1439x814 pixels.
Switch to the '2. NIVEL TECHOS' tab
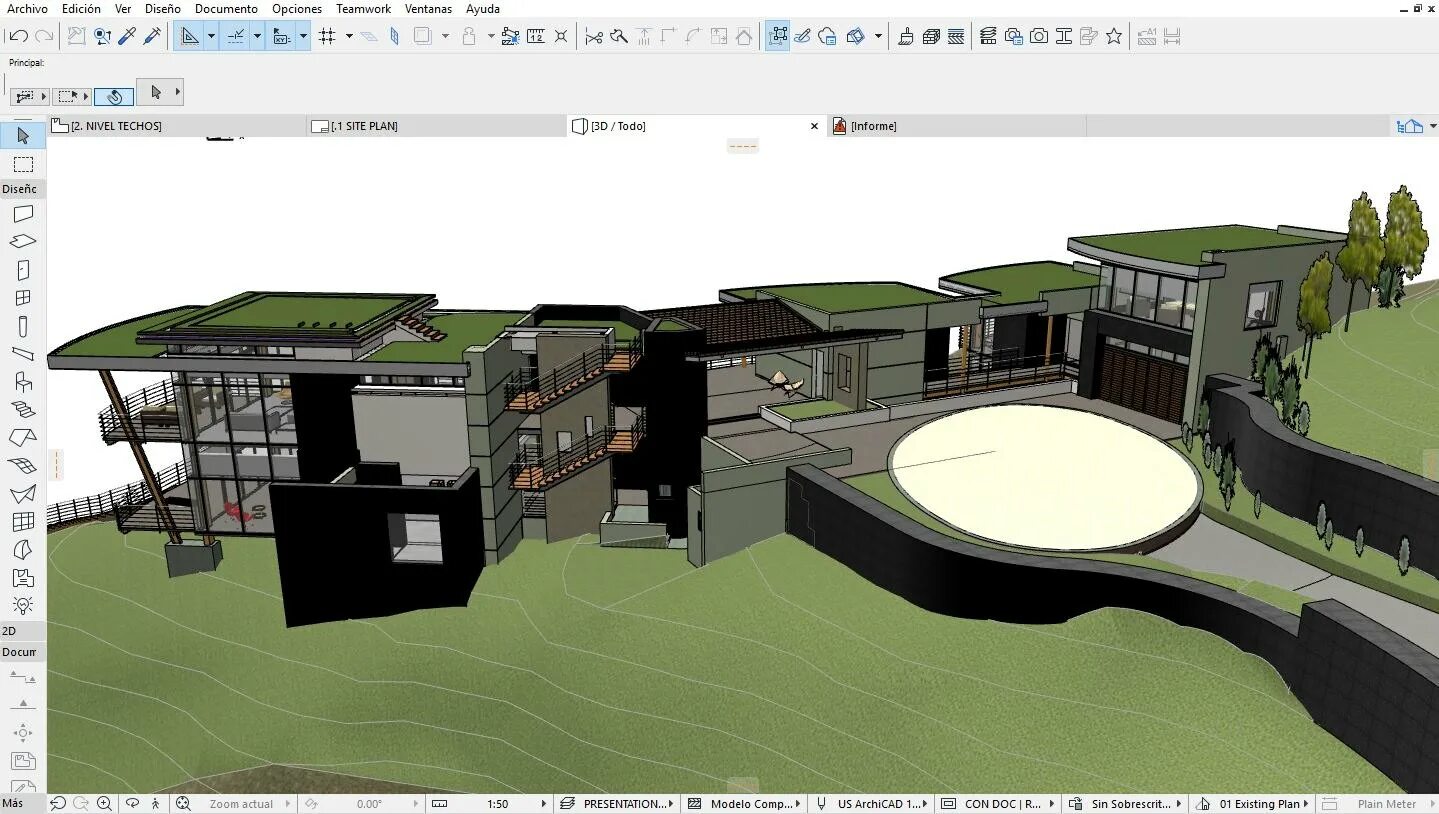(x=177, y=126)
